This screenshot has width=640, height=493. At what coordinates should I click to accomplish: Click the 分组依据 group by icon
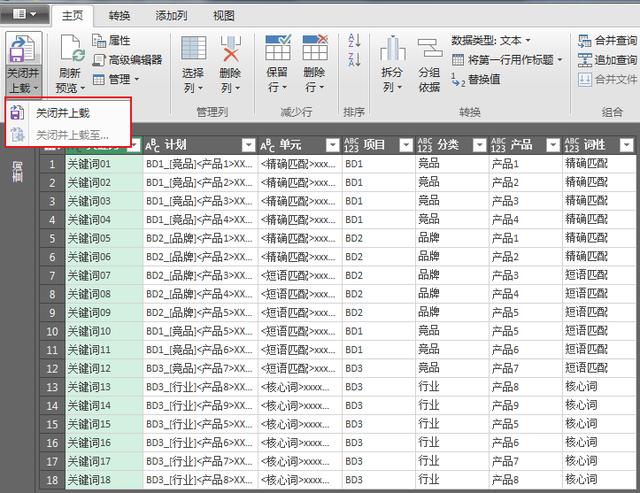click(x=430, y=49)
